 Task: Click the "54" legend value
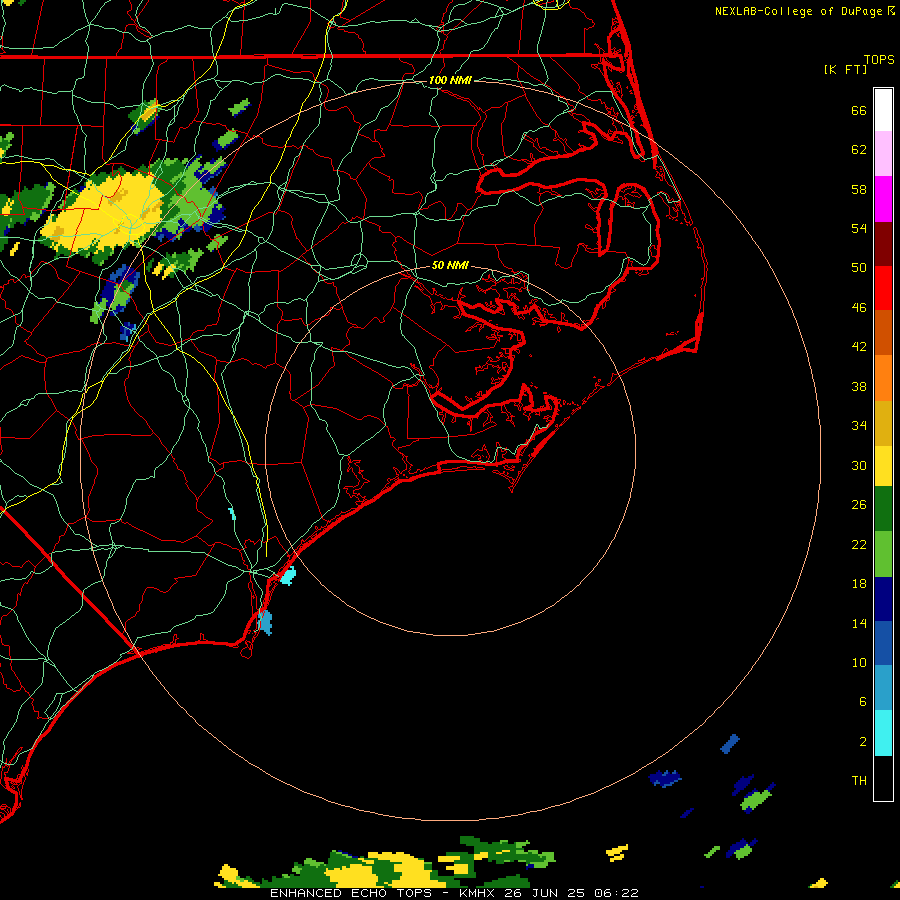(x=859, y=228)
